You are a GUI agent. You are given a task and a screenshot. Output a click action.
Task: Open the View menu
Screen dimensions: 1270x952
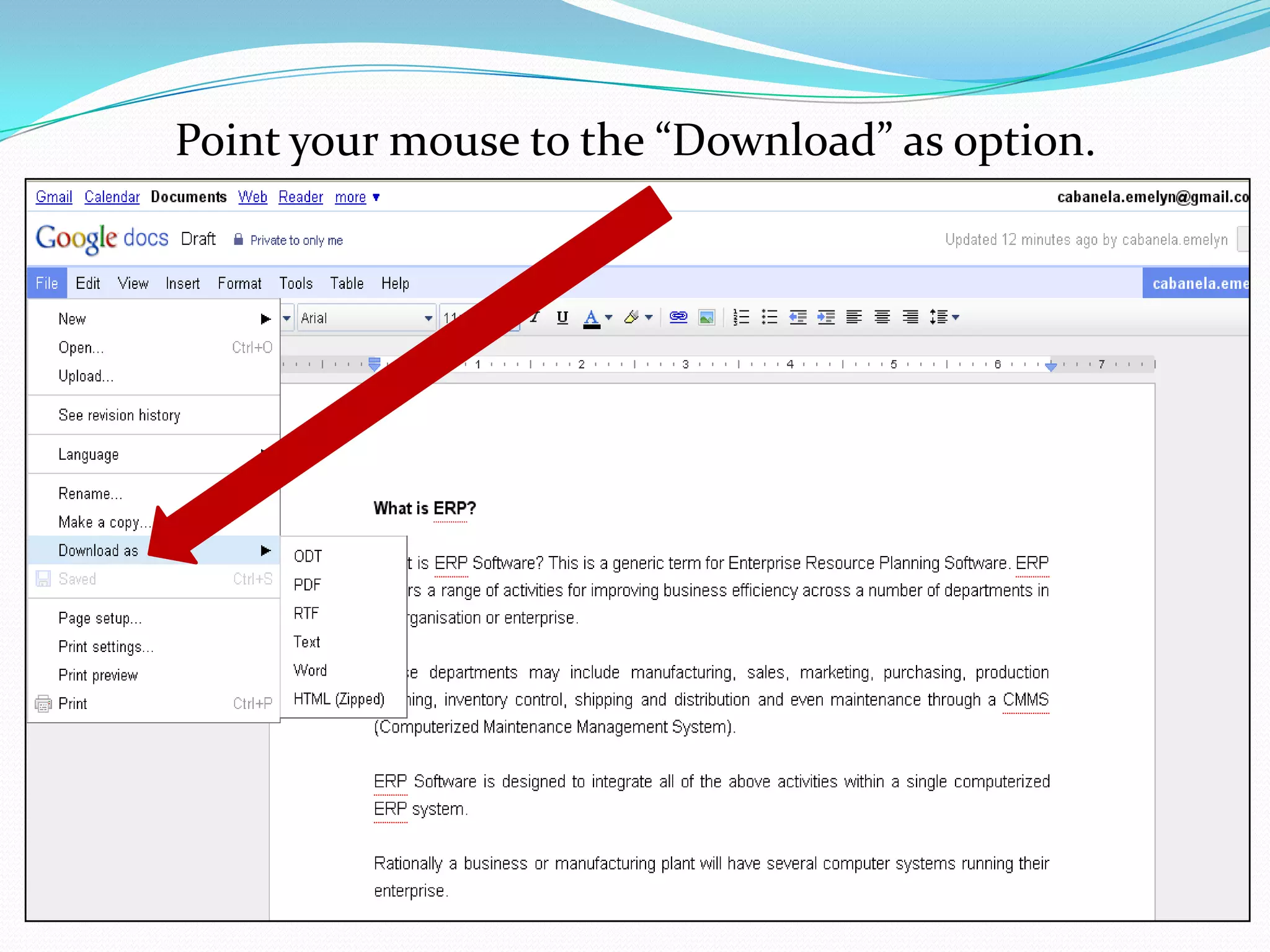pos(133,283)
